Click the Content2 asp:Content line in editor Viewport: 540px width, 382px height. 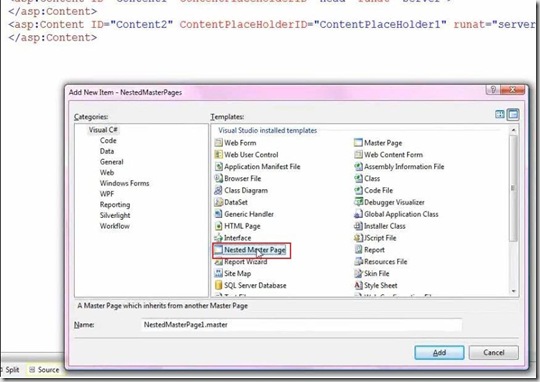pos(272,25)
